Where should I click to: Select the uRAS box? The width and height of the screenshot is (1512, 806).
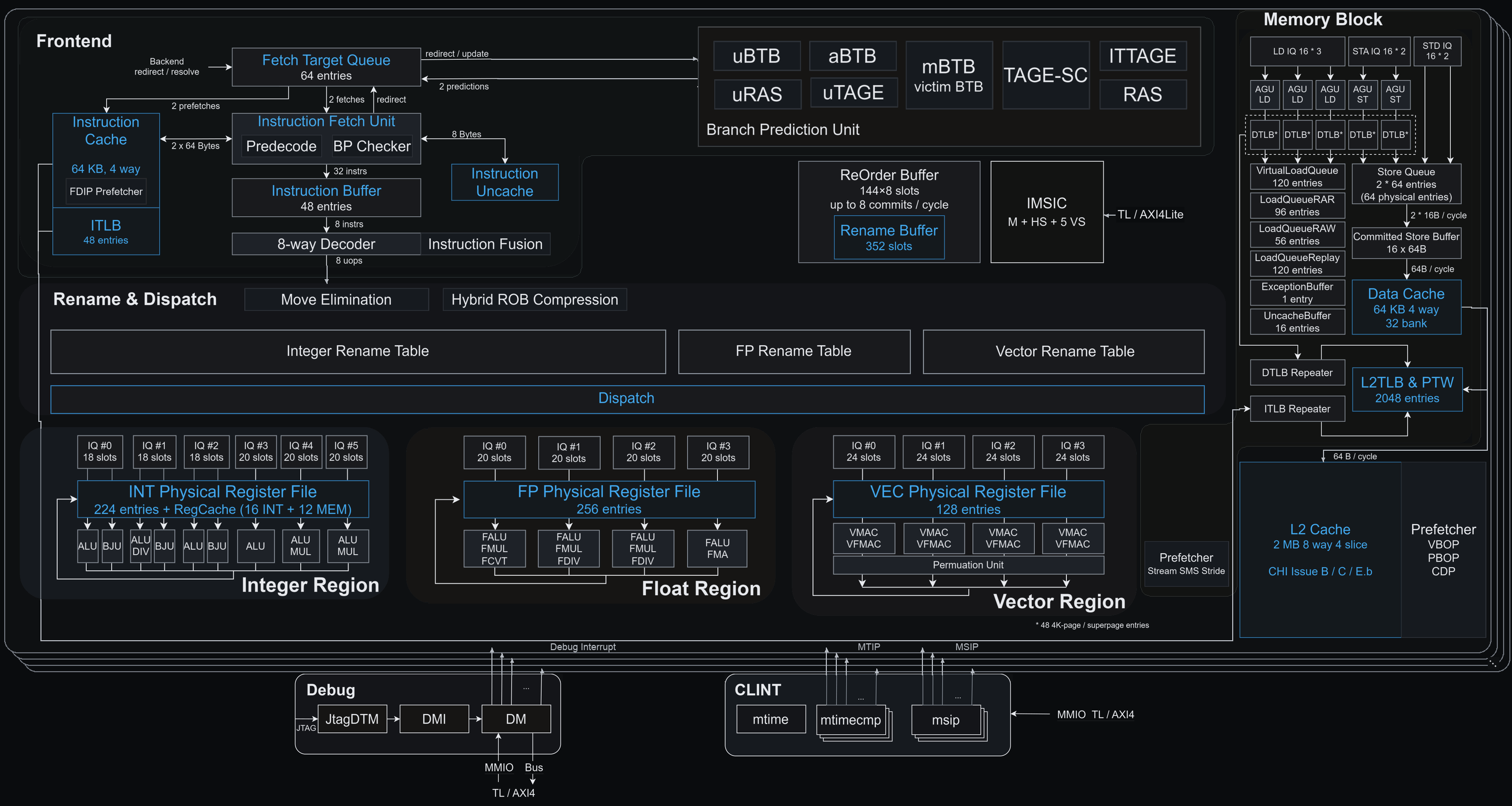[757, 94]
